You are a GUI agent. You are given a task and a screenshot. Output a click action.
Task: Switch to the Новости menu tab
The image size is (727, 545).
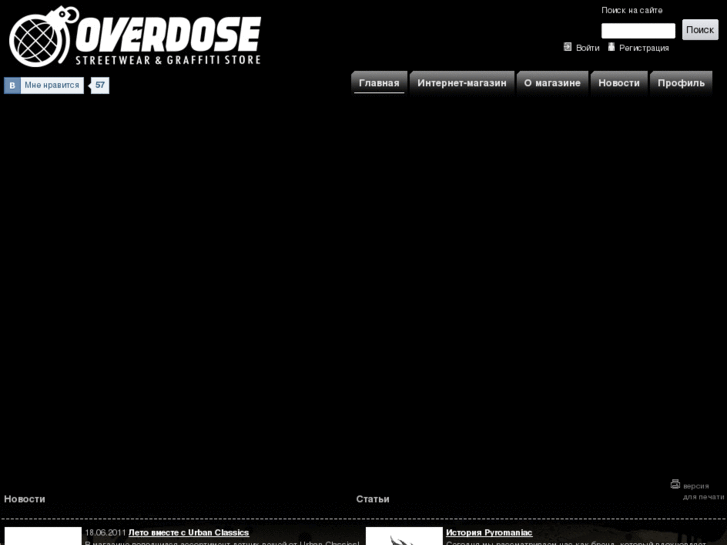[x=619, y=83]
